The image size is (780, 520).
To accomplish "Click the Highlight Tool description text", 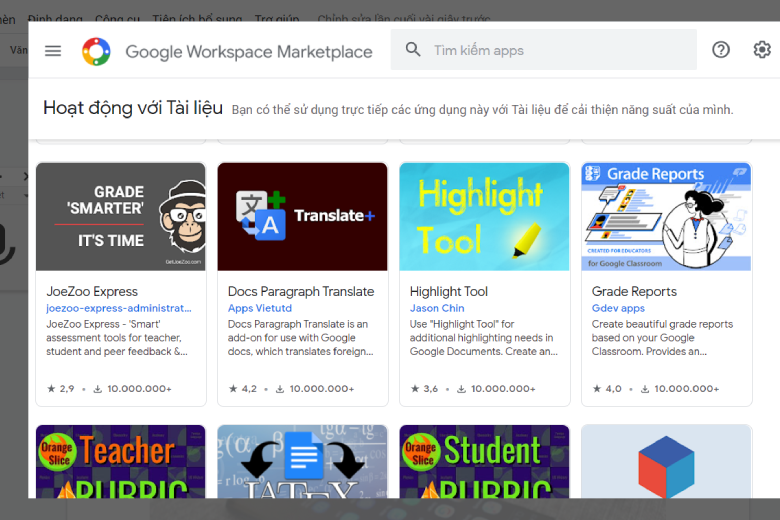I will [x=484, y=338].
